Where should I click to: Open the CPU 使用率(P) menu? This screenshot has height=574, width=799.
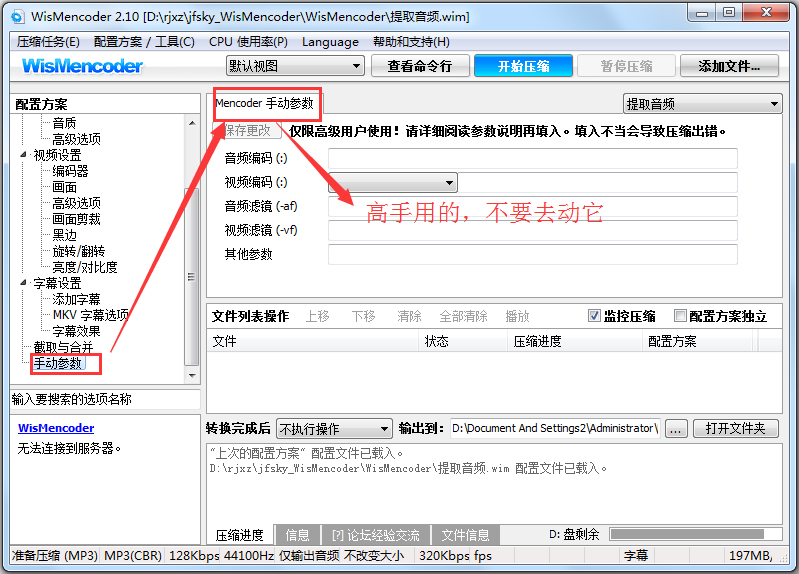(248, 42)
